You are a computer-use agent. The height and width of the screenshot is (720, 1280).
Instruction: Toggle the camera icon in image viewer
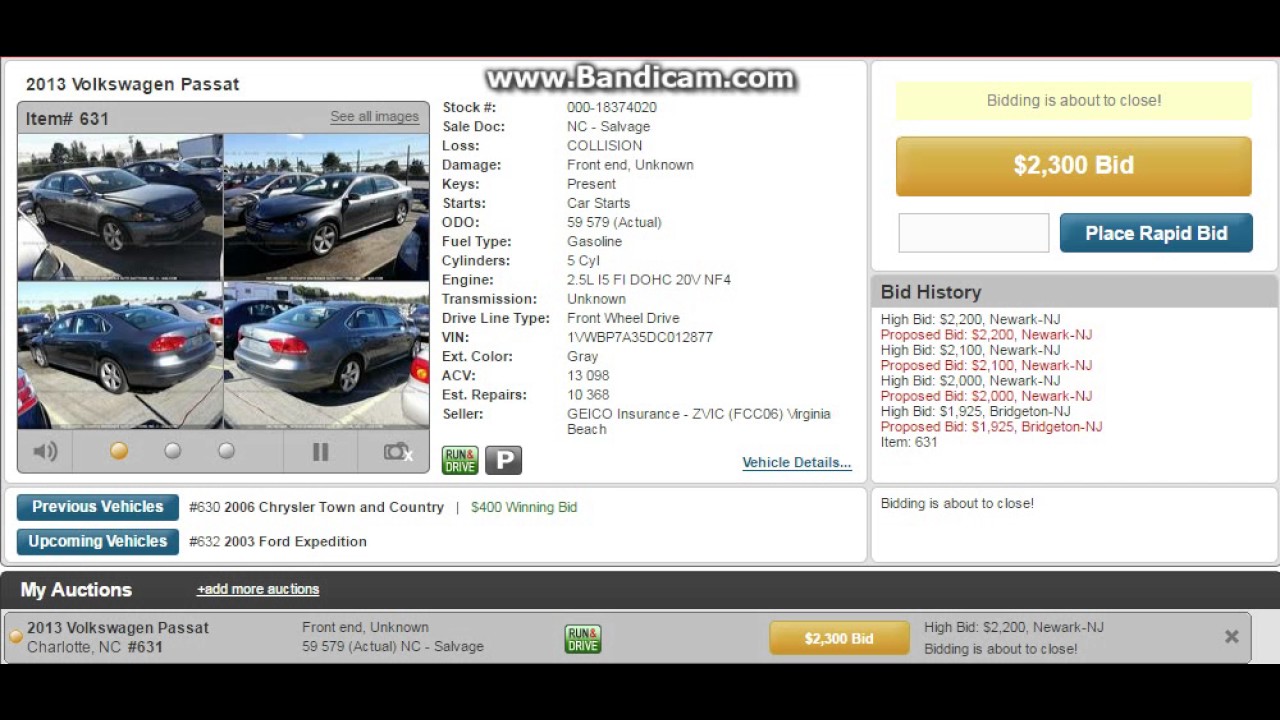coord(398,452)
